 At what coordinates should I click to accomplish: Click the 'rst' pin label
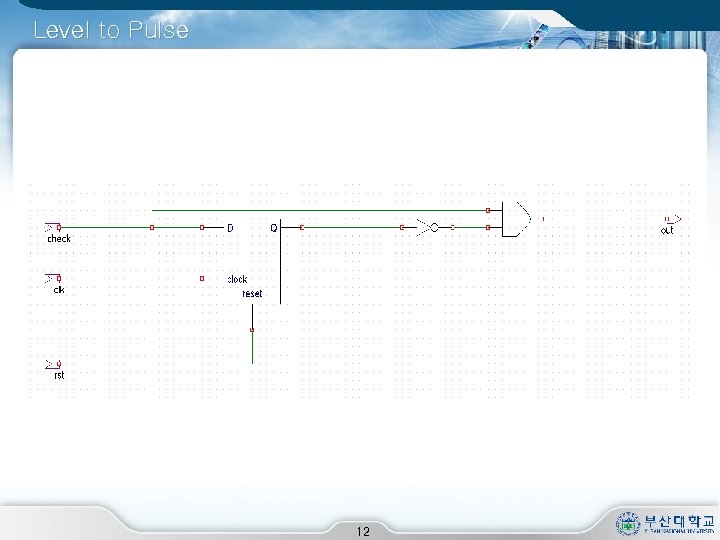[59, 375]
